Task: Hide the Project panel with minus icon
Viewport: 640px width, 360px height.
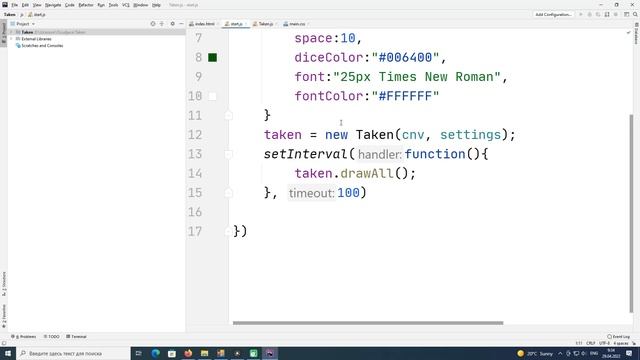Action: [181, 24]
